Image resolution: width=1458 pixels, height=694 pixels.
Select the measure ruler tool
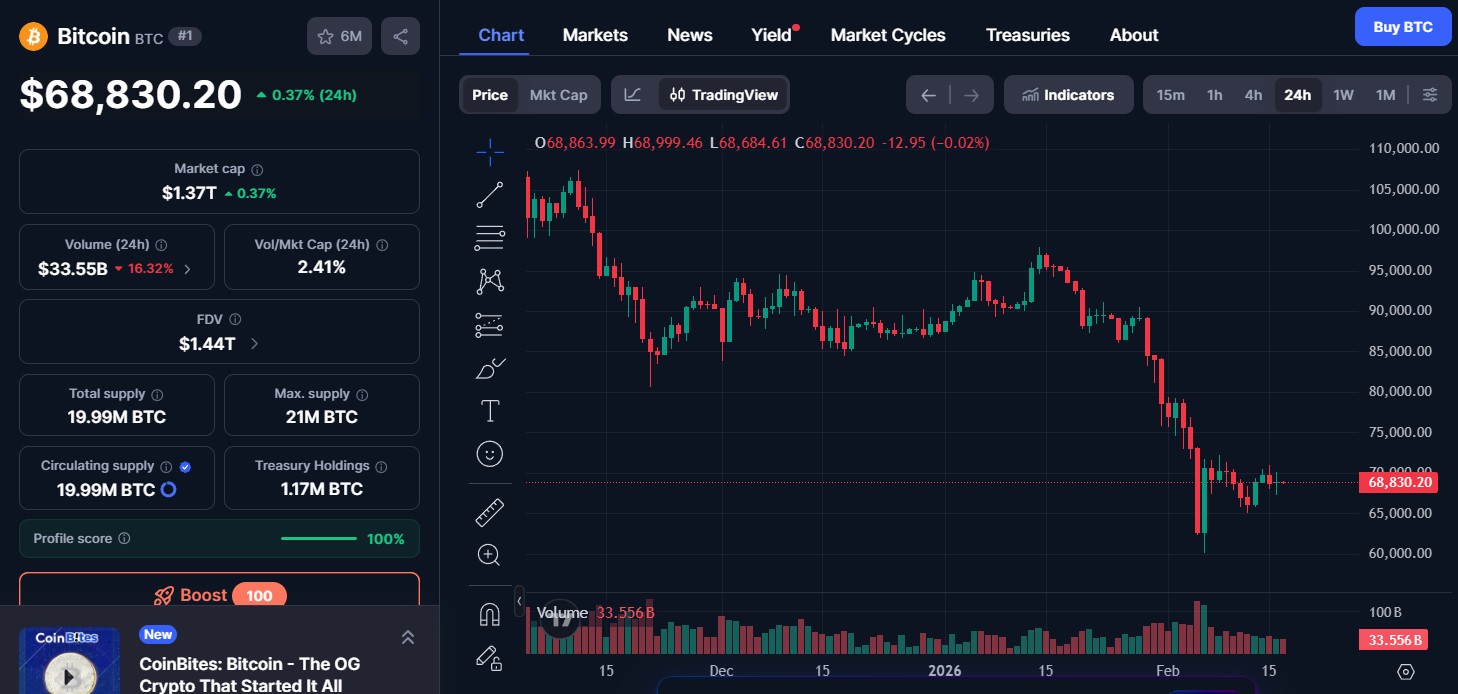point(489,511)
